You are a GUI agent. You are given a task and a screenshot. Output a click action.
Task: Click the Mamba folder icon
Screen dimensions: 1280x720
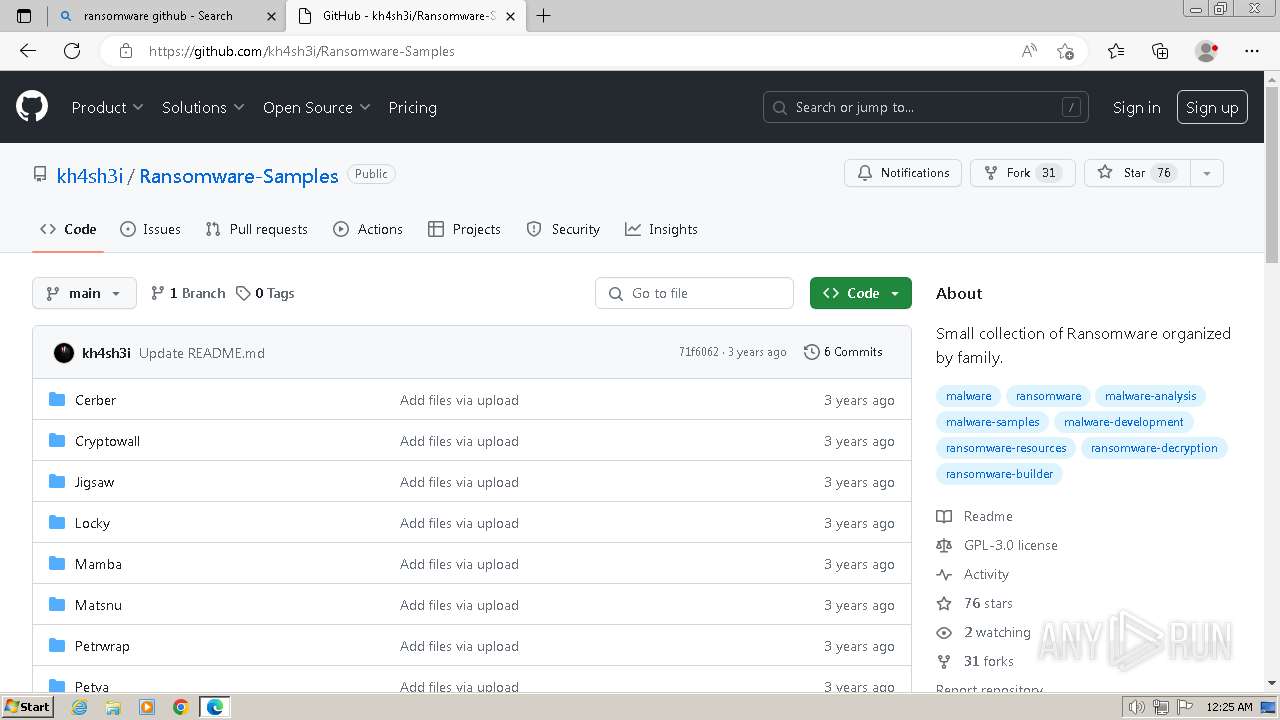tap(57, 564)
